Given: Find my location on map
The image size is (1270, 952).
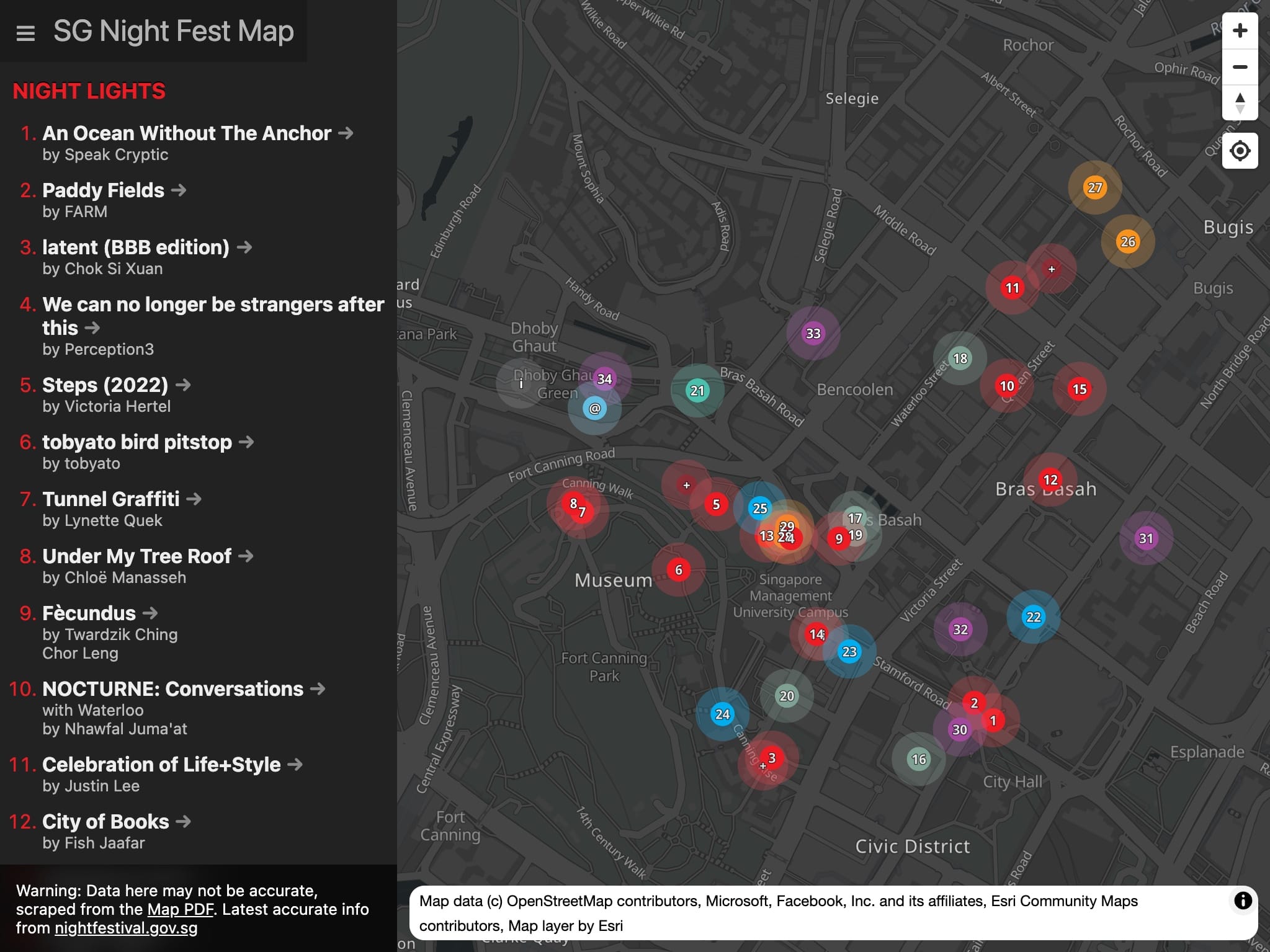Looking at the screenshot, I should coord(1240,151).
